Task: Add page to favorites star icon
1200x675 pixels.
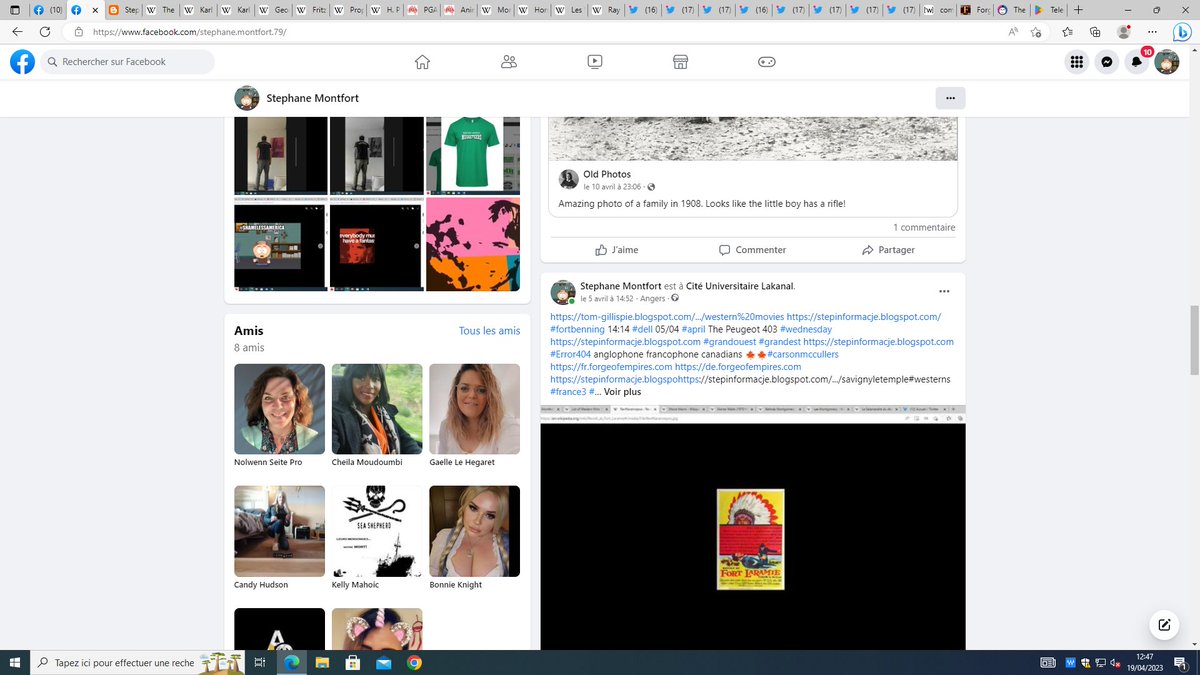Action: coord(1035,32)
